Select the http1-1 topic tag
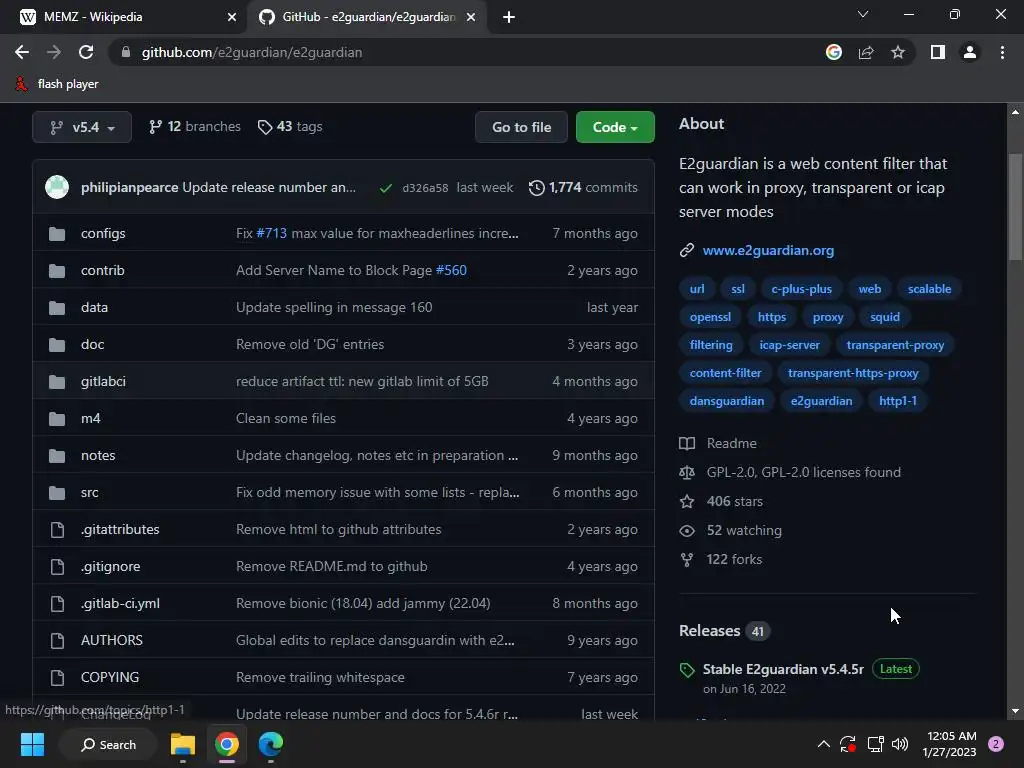Viewport: 1024px width, 768px height. tap(898, 401)
